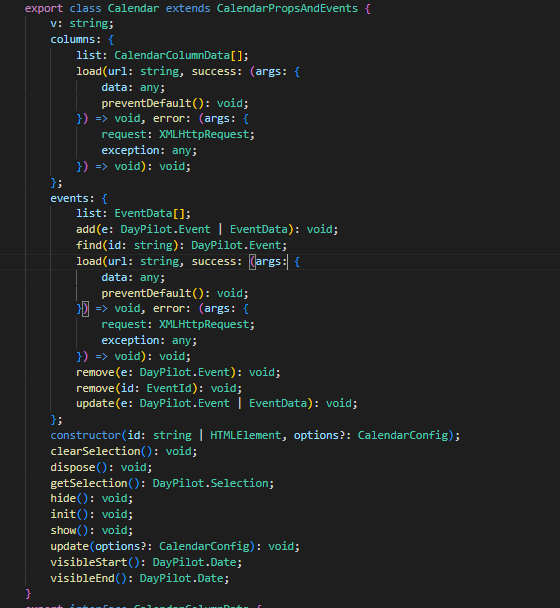Click the constructor keyword
Viewport: 560px width, 608px height.
coord(85,435)
